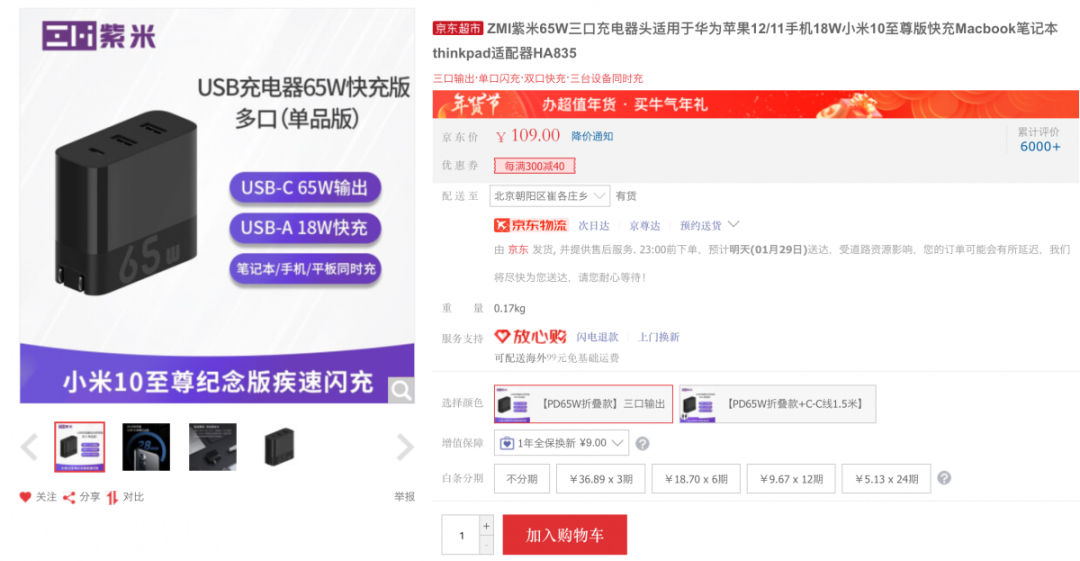The image size is (1080, 561).
Task: Click the magnifier zoom icon on product image
Action: coord(401,391)
